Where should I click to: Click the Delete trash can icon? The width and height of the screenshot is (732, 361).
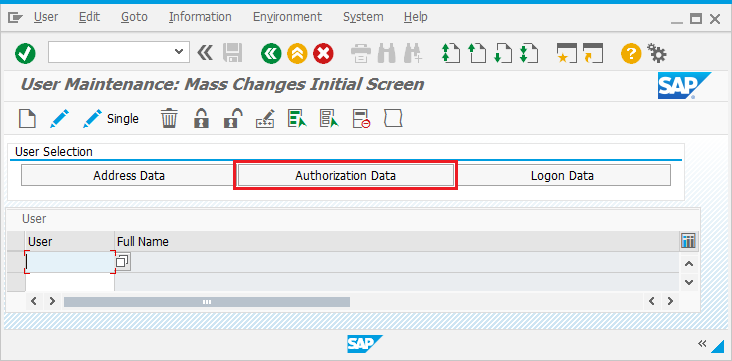(x=169, y=119)
